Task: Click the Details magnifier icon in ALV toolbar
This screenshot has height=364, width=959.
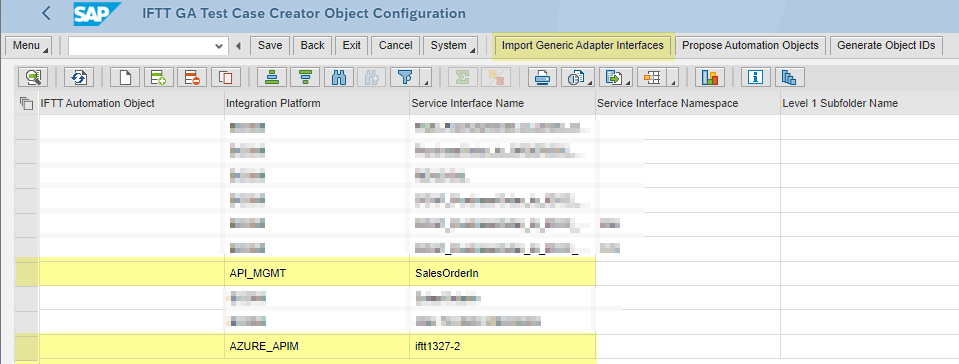Action: coord(33,77)
